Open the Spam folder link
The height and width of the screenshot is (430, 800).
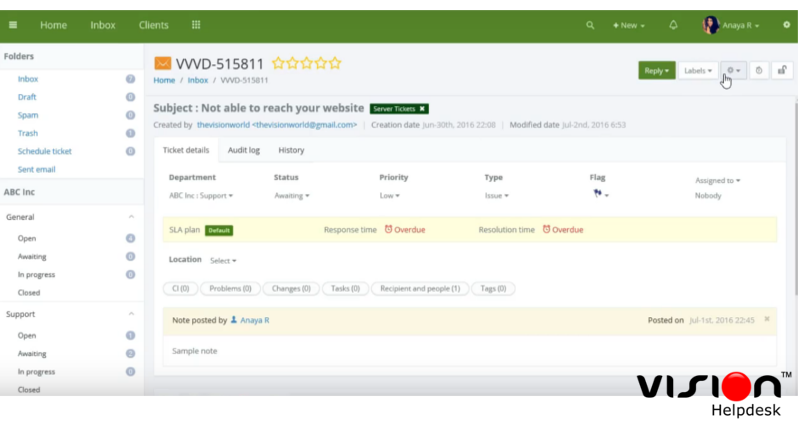(x=27, y=115)
